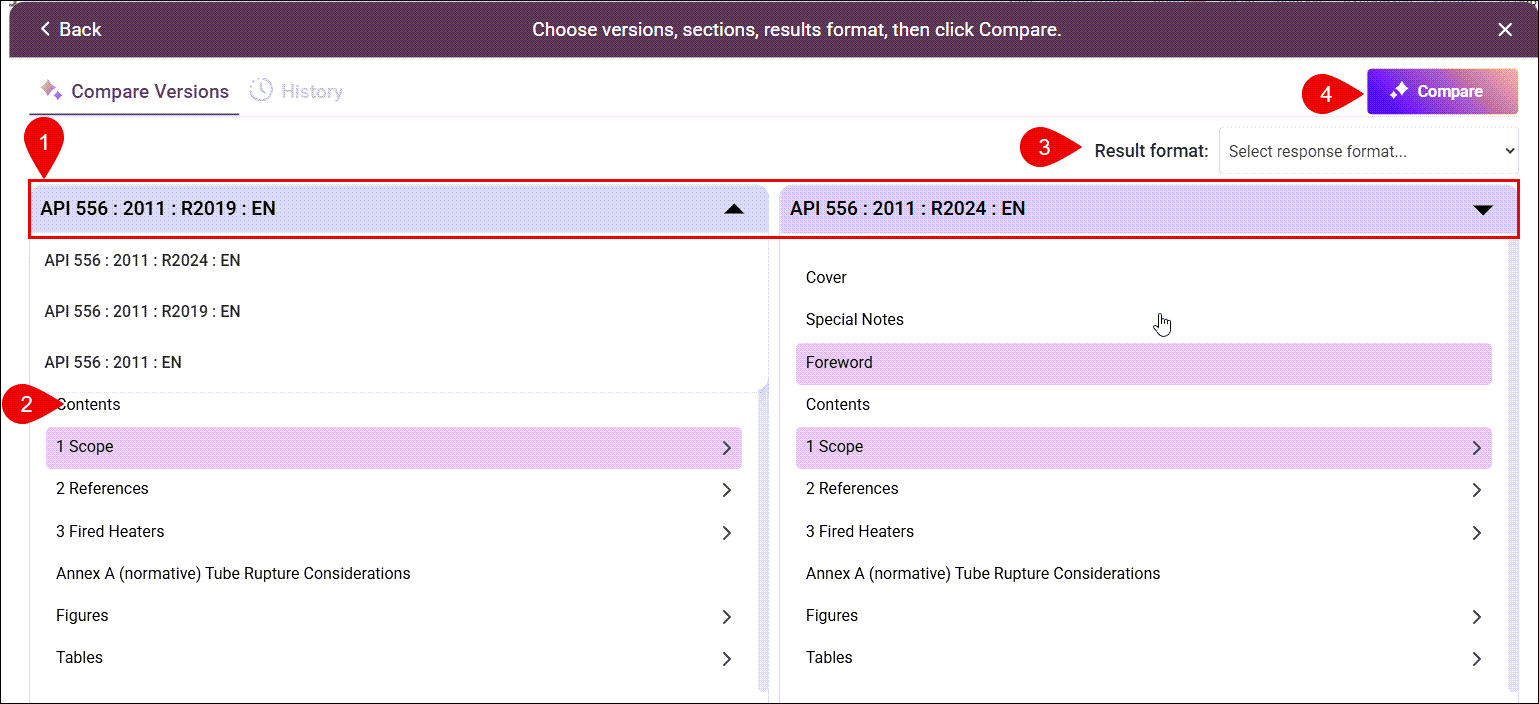Select Tables in the right panel
This screenshot has height=704, width=1539.
coord(1144,657)
